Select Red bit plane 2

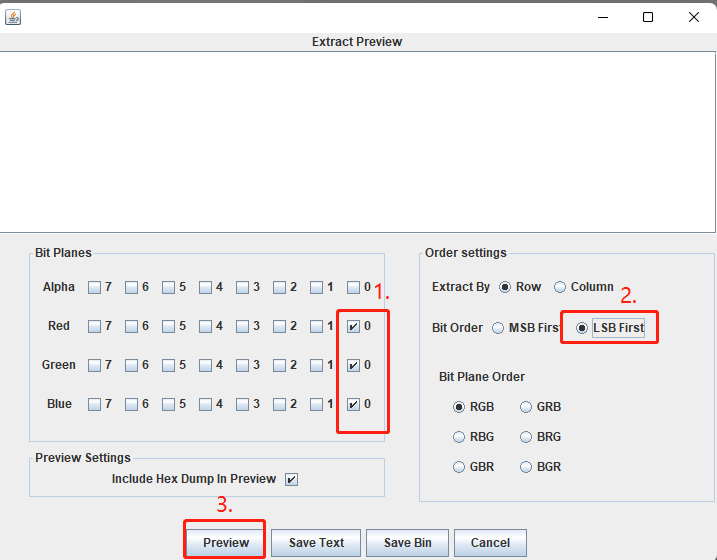tap(279, 326)
